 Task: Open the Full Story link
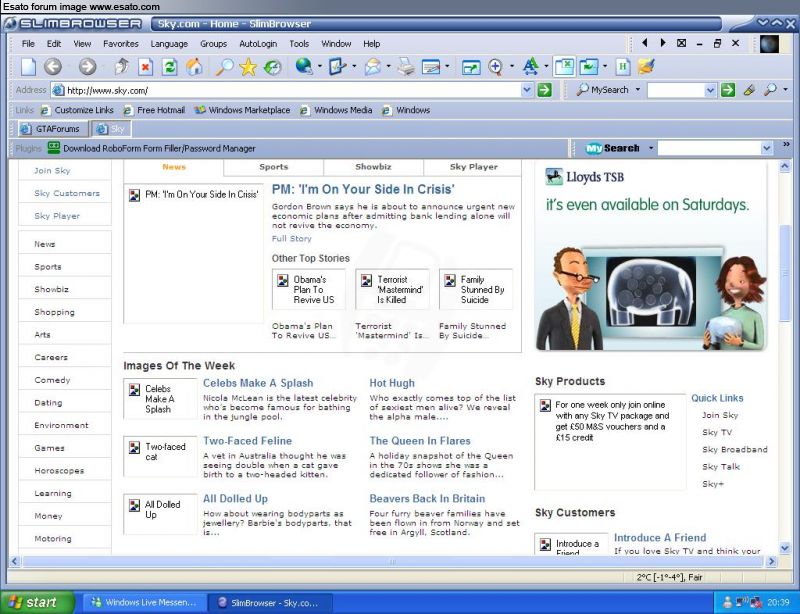291,238
